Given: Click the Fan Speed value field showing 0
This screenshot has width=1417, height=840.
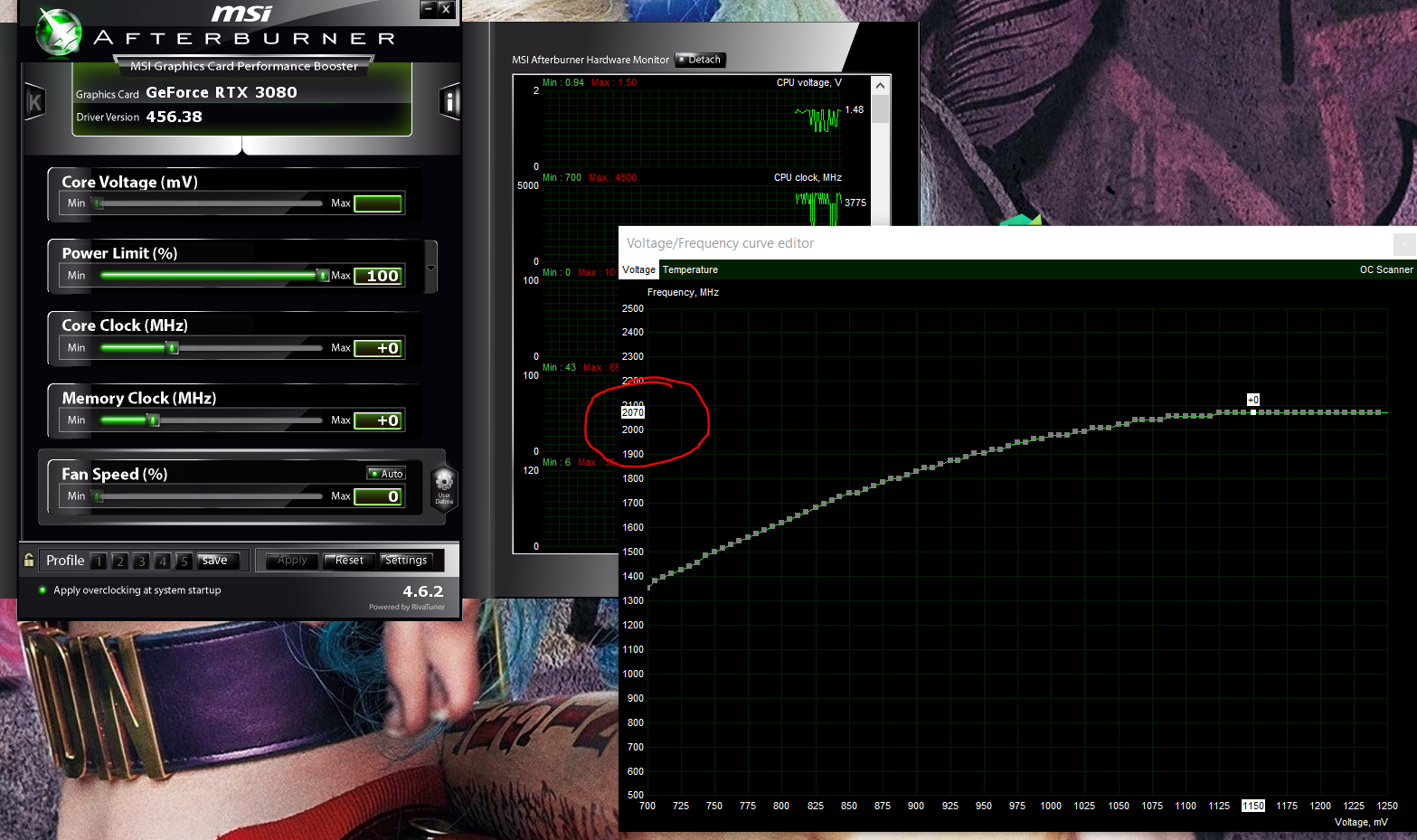Looking at the screenshot, I should tap(378, 496).
